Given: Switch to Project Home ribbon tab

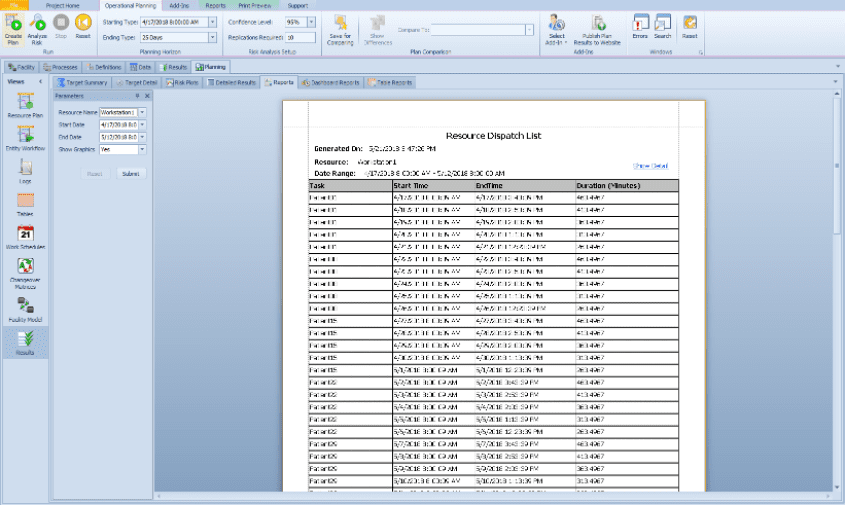Looking at the screenshot, I should click(63, 5).
